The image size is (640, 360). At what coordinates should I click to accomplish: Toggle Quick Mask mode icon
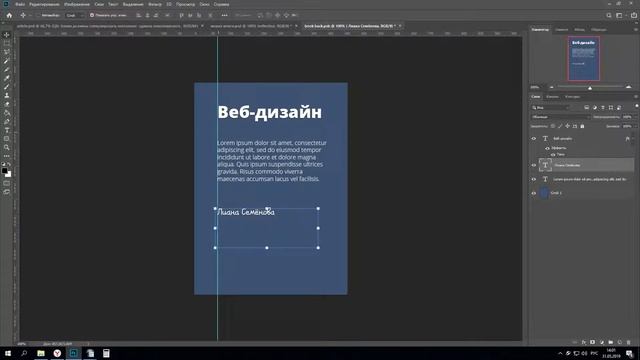[x=7, y=183]
